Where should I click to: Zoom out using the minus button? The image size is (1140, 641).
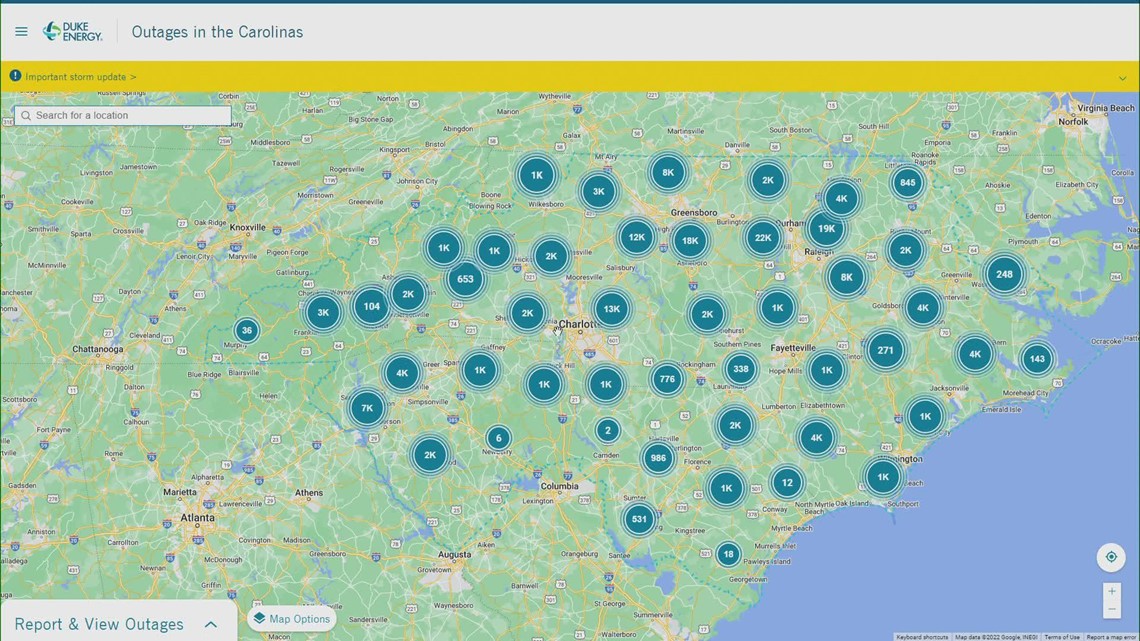(1113, 609)
